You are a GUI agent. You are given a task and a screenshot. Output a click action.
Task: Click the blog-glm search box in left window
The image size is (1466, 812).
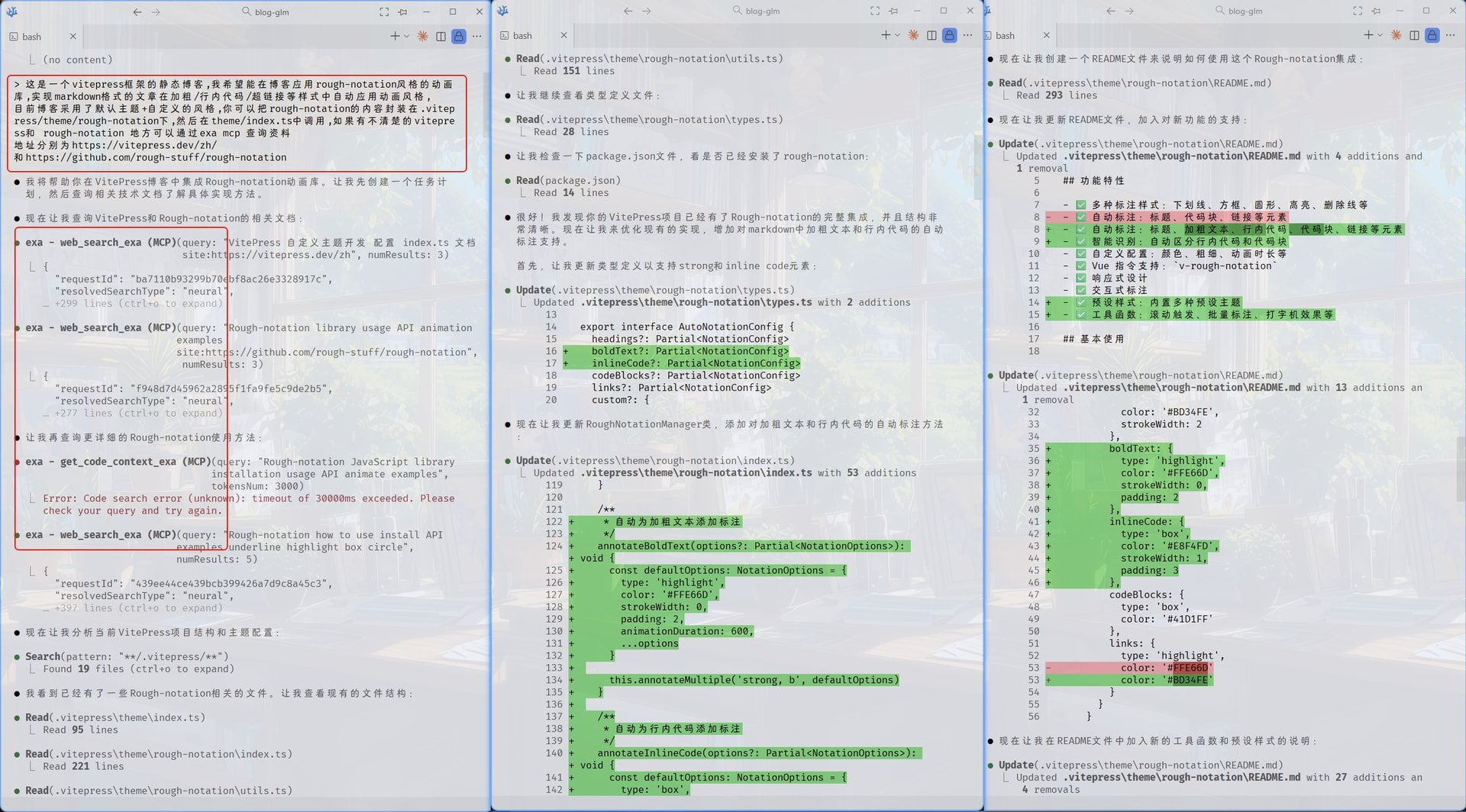coord(266,12)
